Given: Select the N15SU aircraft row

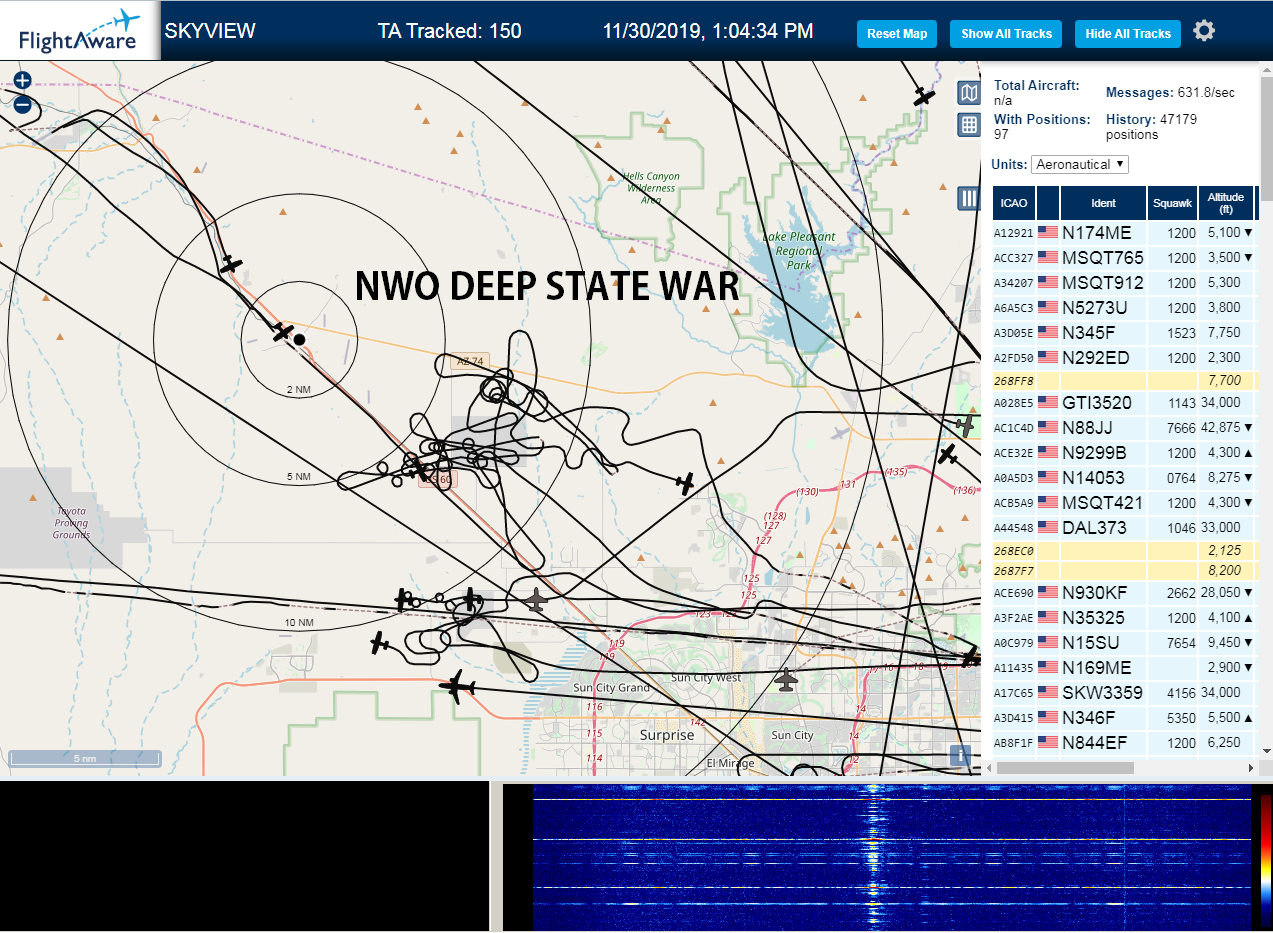Looking at the screenshot, I should 1125,643.
